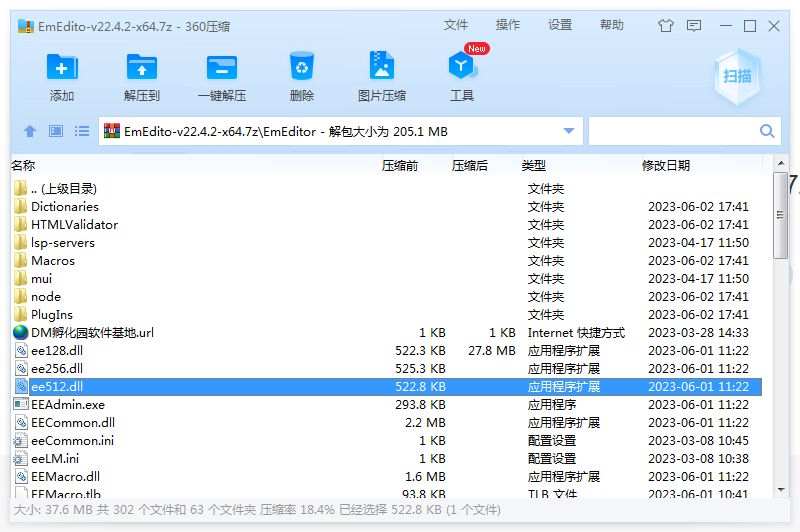Click the search magnifier icon
This screenshot has width=800, height=532.
tap(767, 131)
